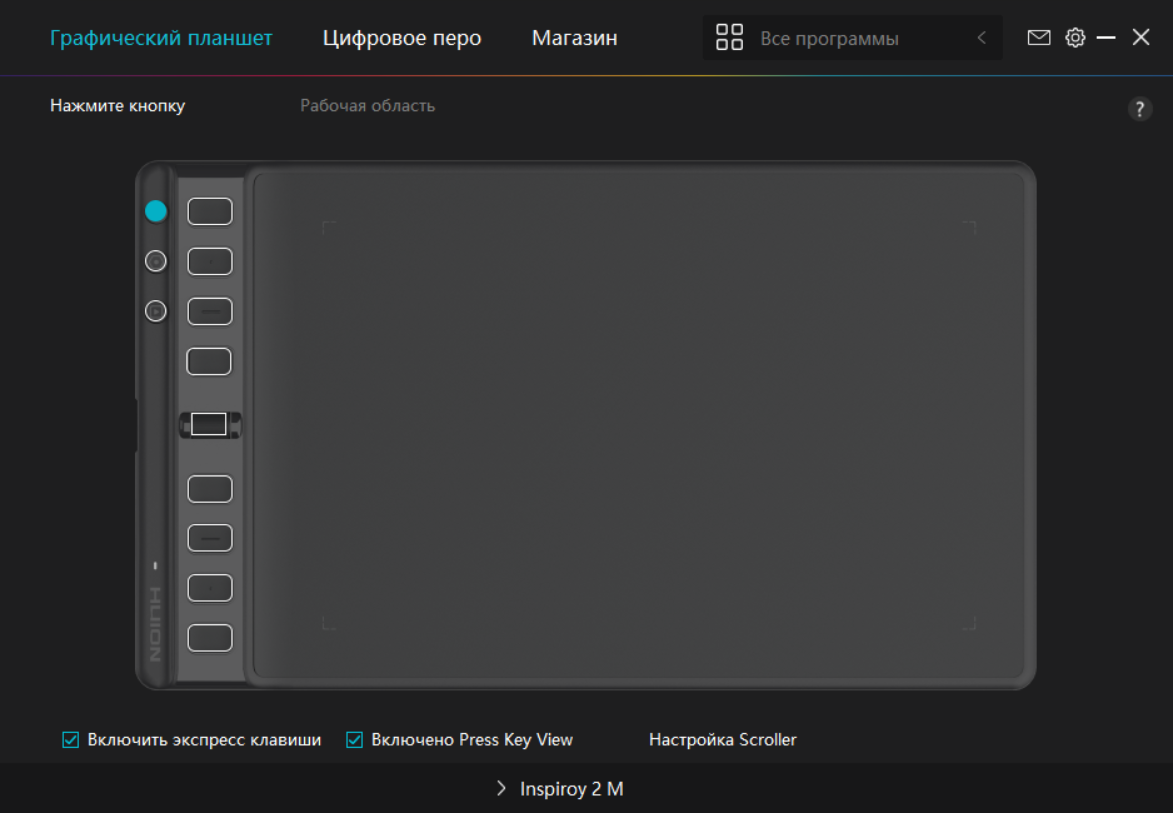Click the scroller wheel in the key column
Image resolution: width=1173 pixels, height=813 pixels.
pyautogui.click(x=209, y=424)
